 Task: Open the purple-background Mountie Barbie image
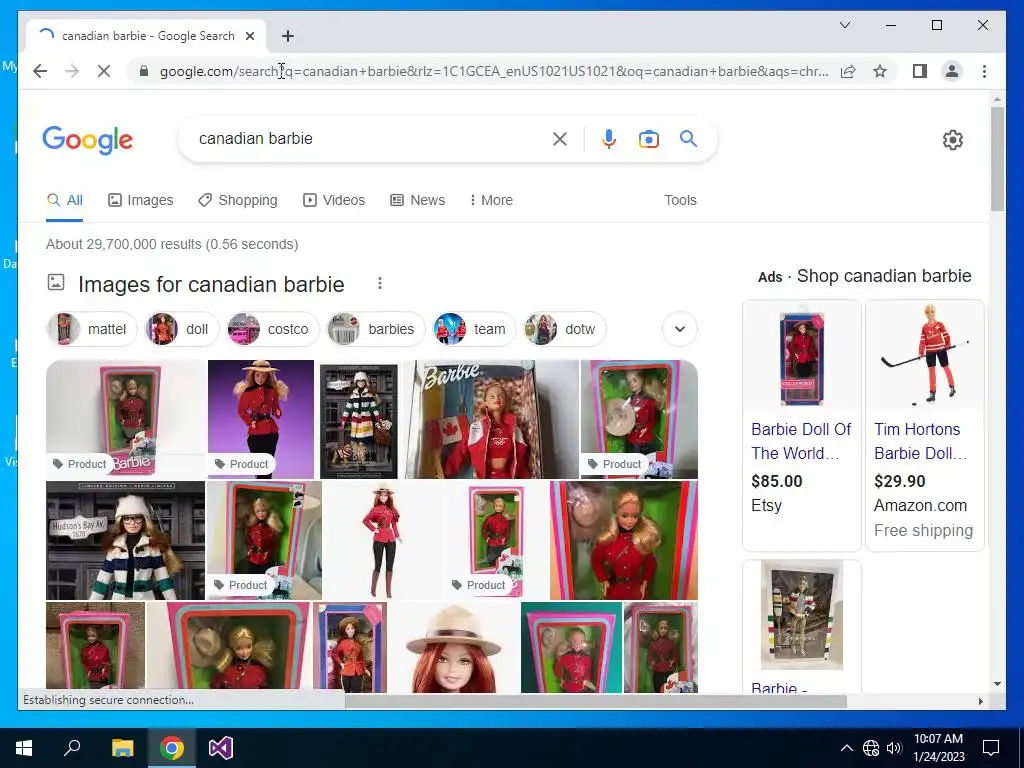261,419
